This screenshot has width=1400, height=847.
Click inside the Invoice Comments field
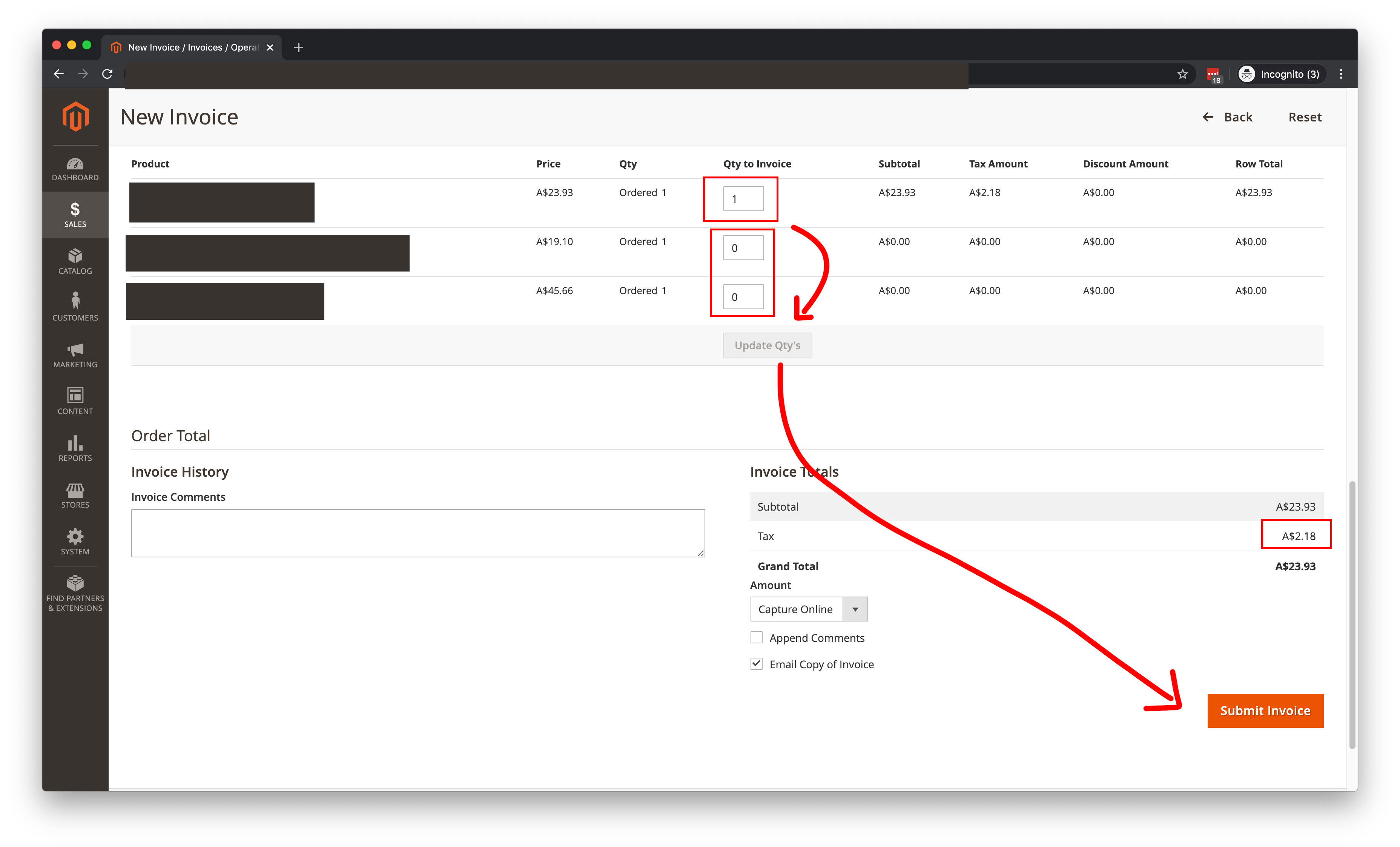(418, 533)
